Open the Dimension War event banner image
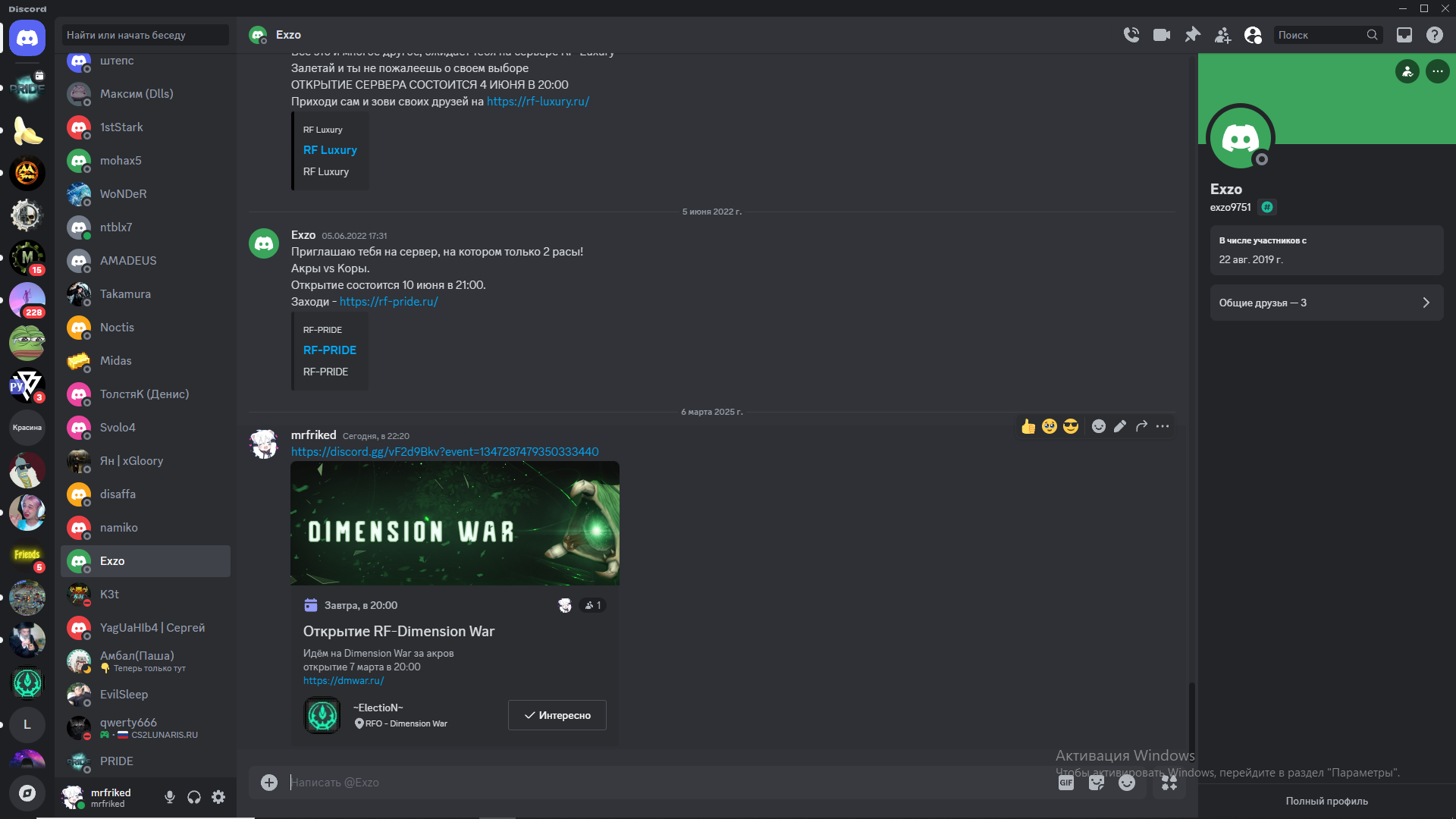 click(455, 523)
